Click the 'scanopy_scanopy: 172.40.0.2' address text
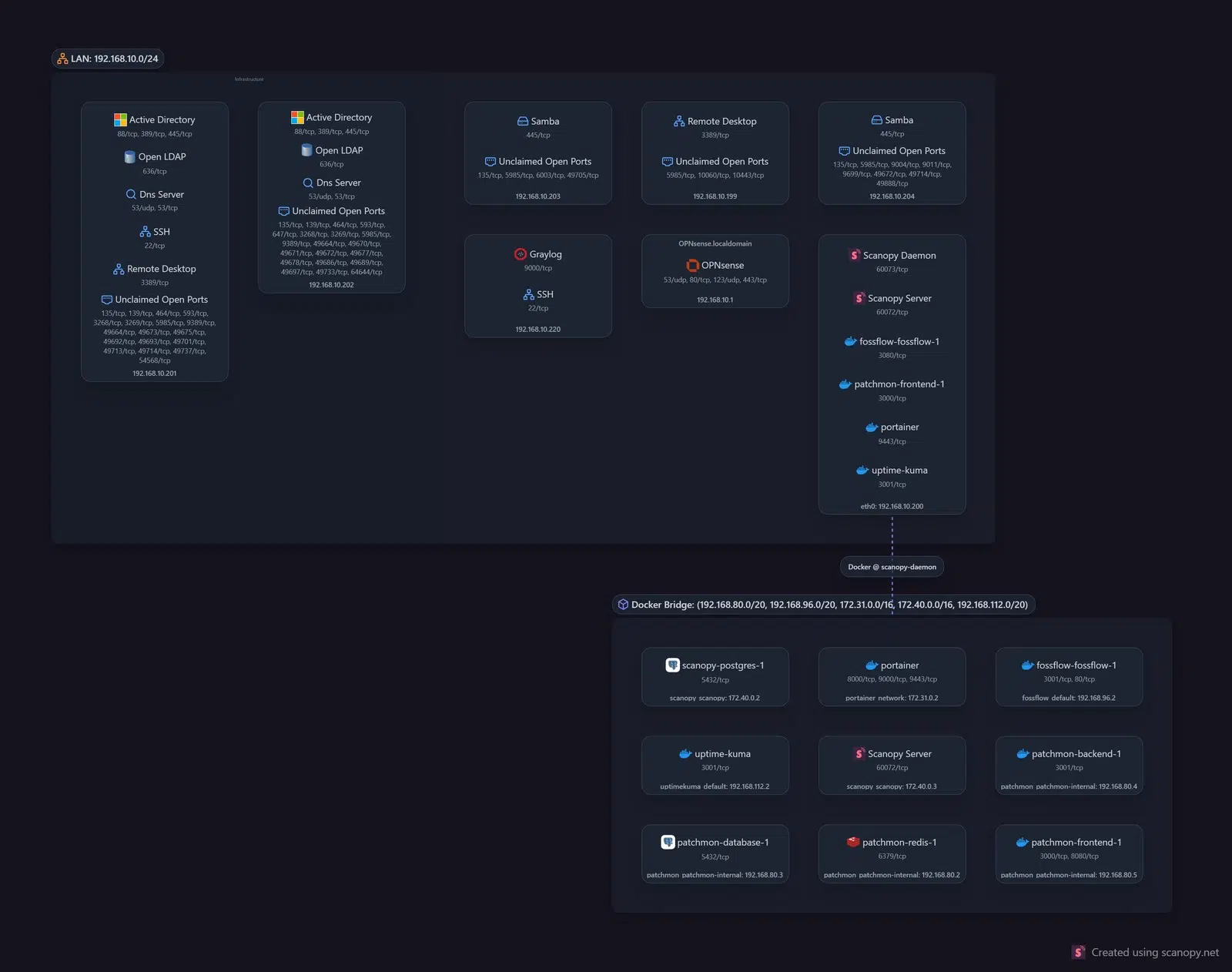 coord(715,698)
